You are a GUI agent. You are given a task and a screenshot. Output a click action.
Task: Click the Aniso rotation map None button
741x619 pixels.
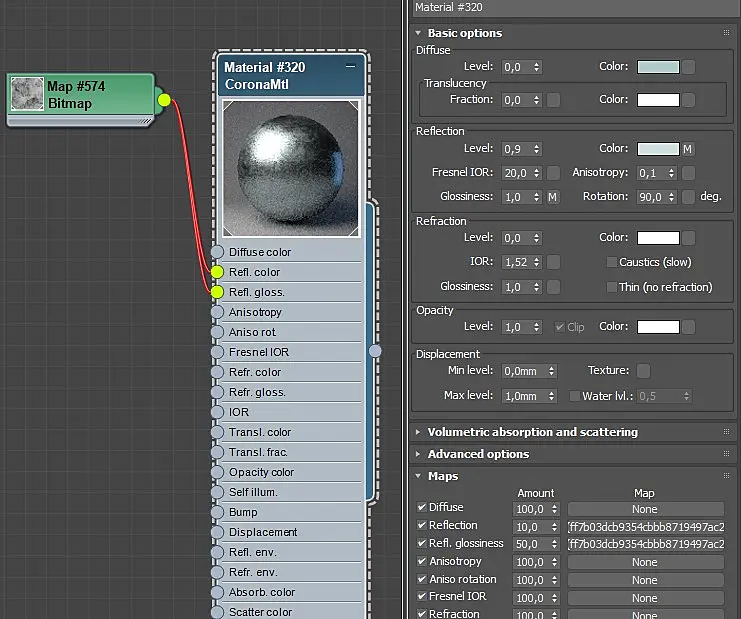pyautogui.click(x=646, y=580)
